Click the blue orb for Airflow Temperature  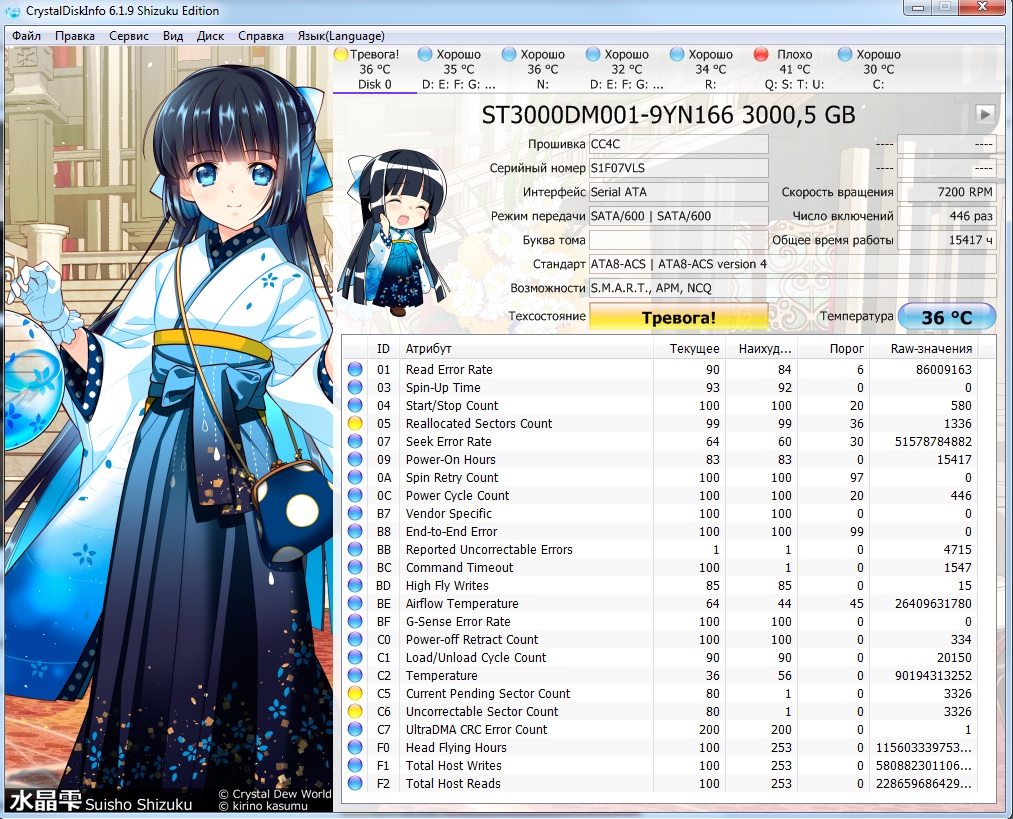355,603
